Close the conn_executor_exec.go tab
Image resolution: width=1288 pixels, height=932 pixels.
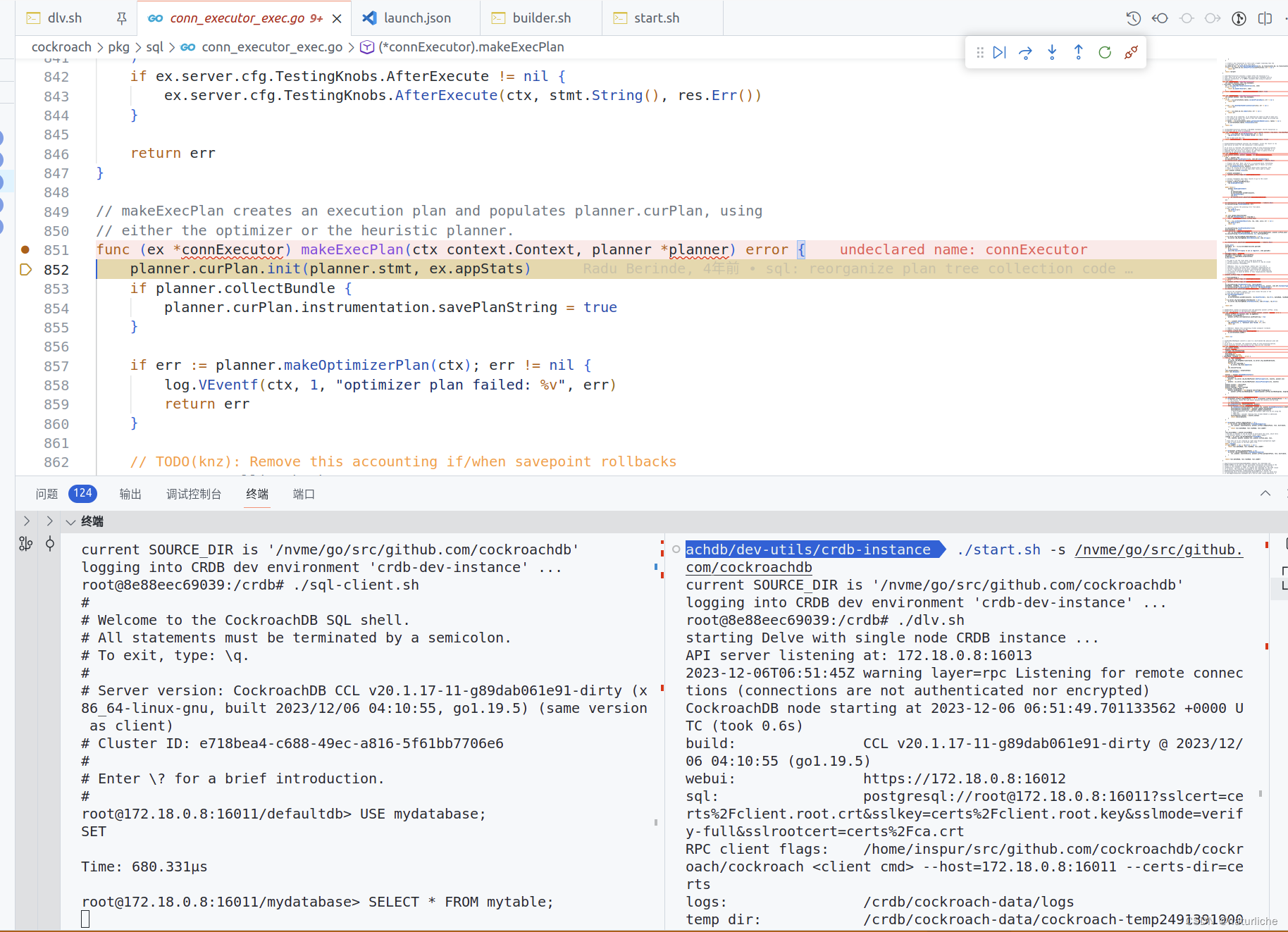[337, 18]
